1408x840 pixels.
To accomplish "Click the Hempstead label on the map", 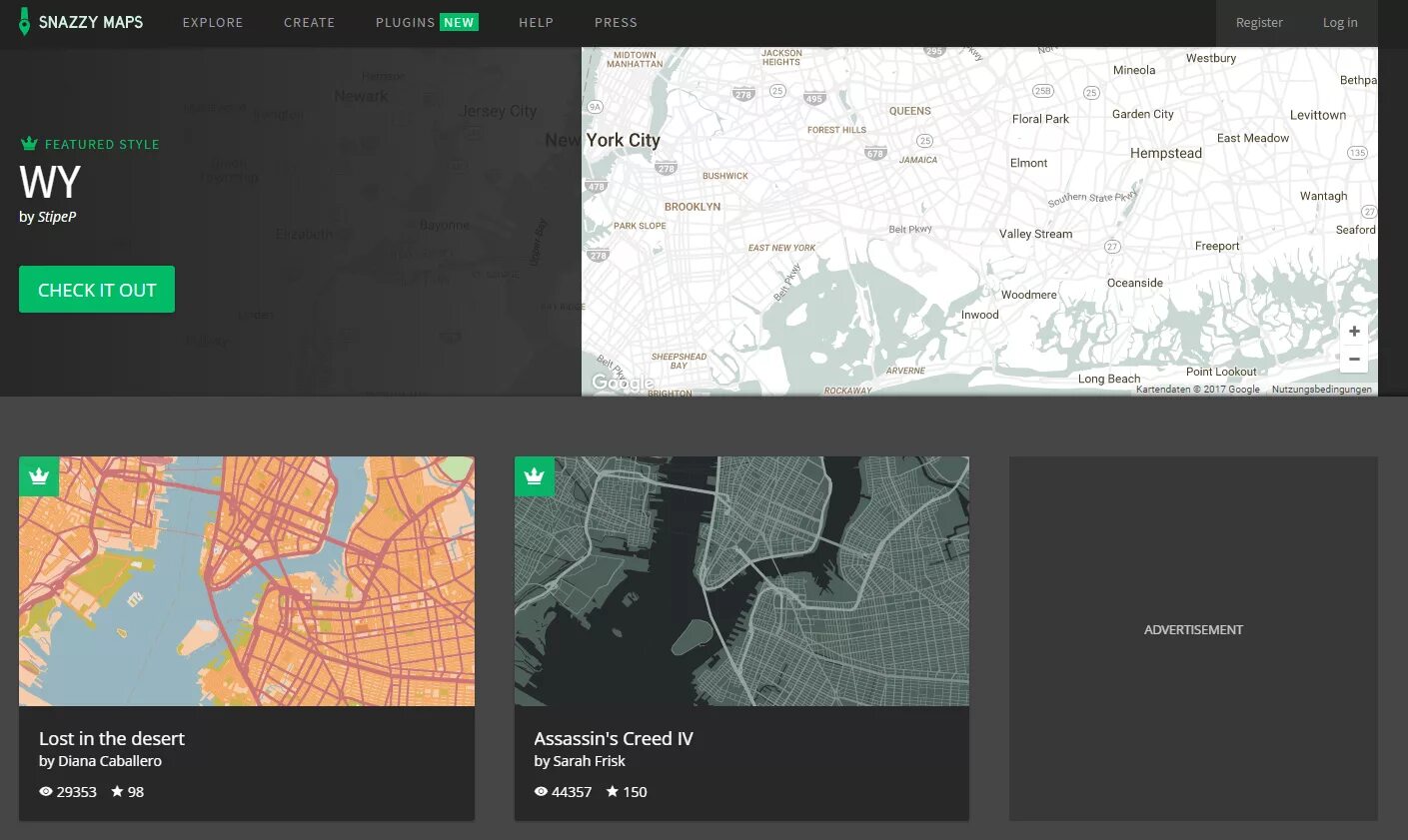I will pos(1166,153).
